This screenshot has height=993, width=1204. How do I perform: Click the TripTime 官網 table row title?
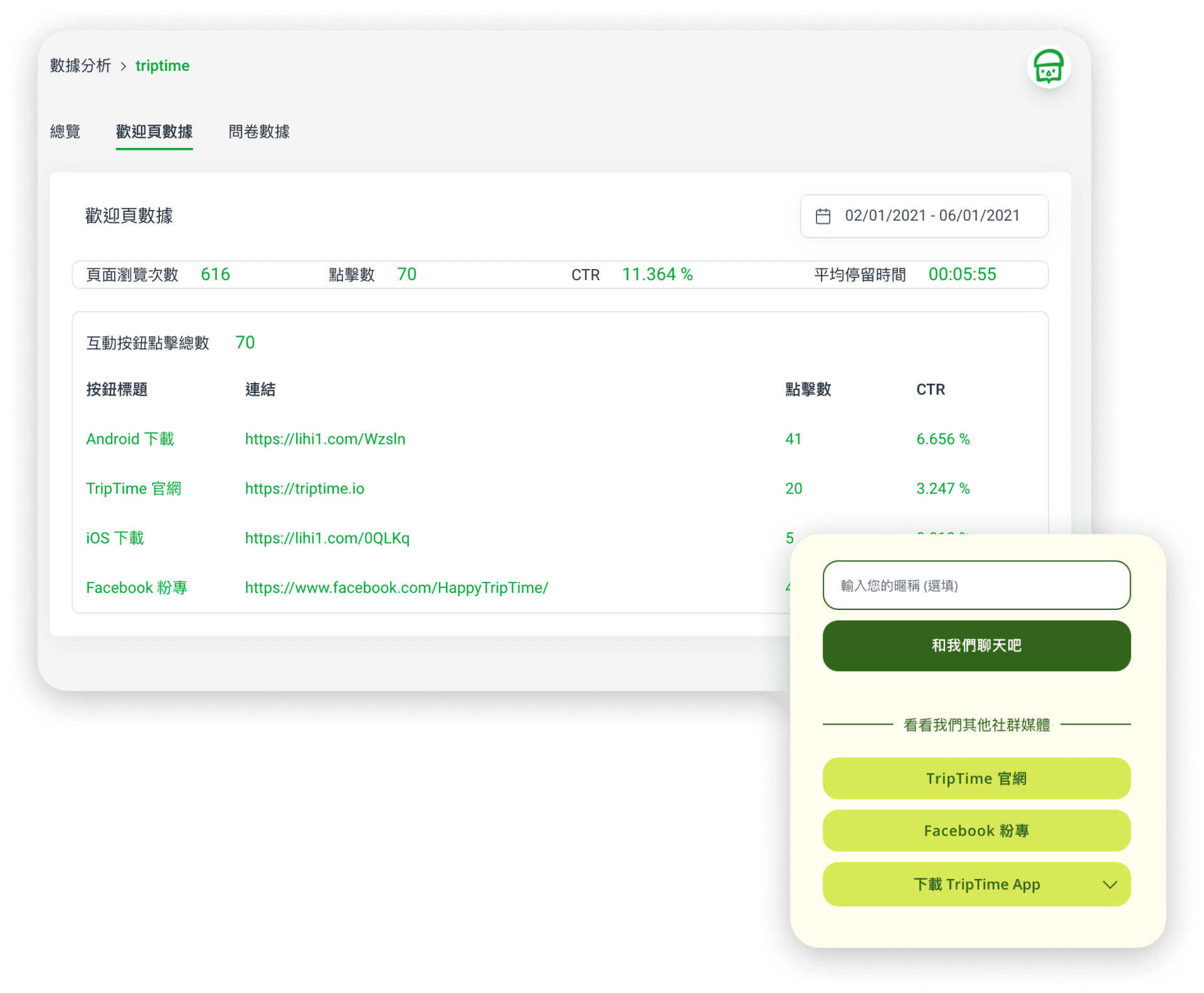[x=134, y=488]
